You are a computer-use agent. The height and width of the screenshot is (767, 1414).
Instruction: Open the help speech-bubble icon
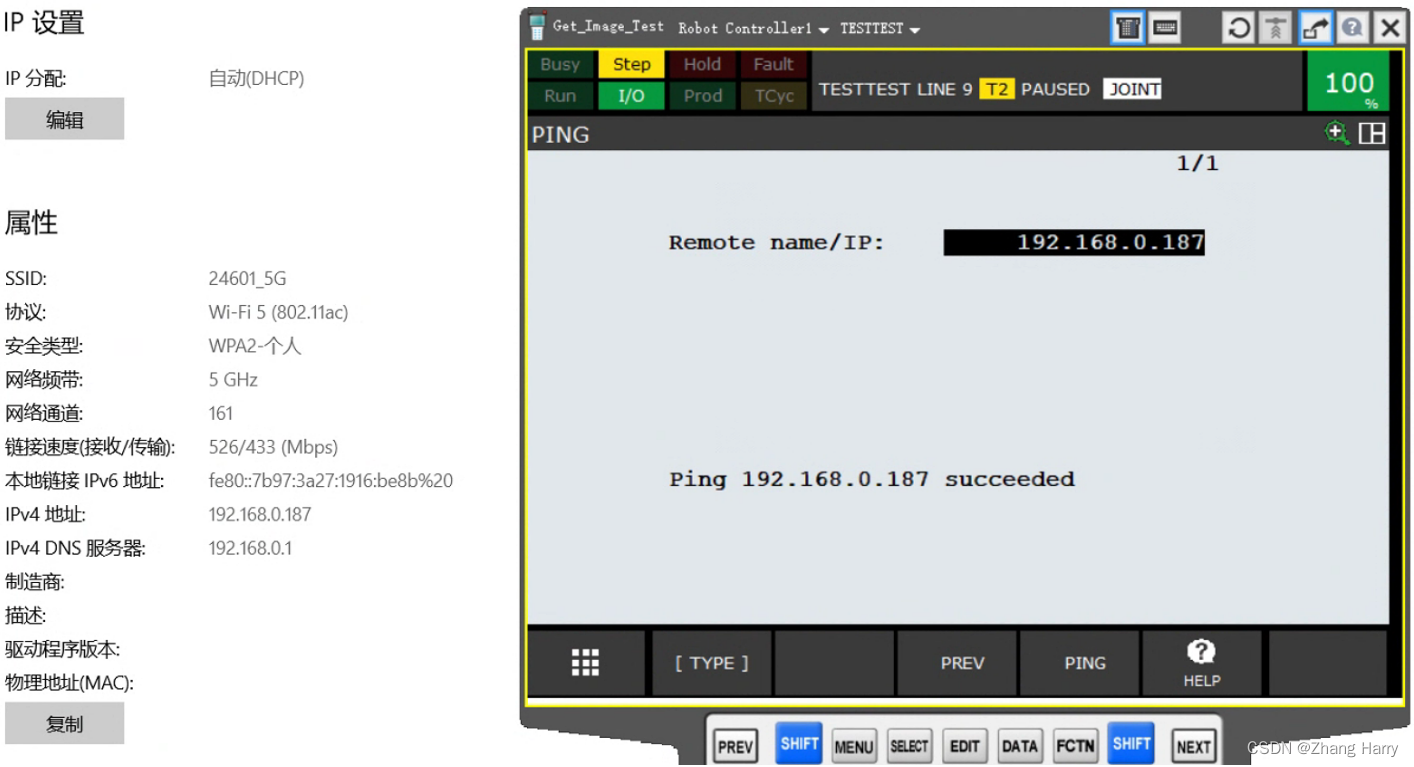(x=1351, y=28)
